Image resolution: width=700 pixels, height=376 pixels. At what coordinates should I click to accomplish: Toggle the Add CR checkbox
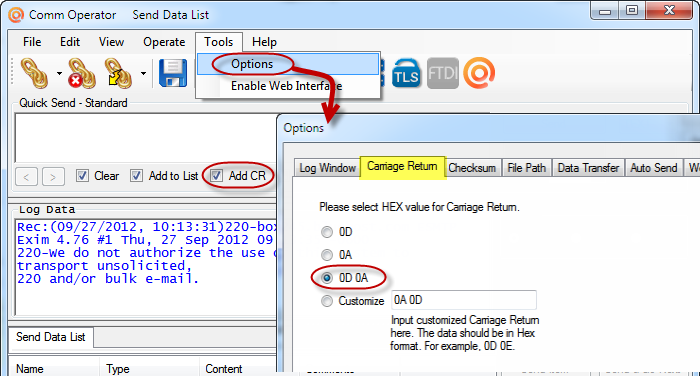[x=217, y=176]
